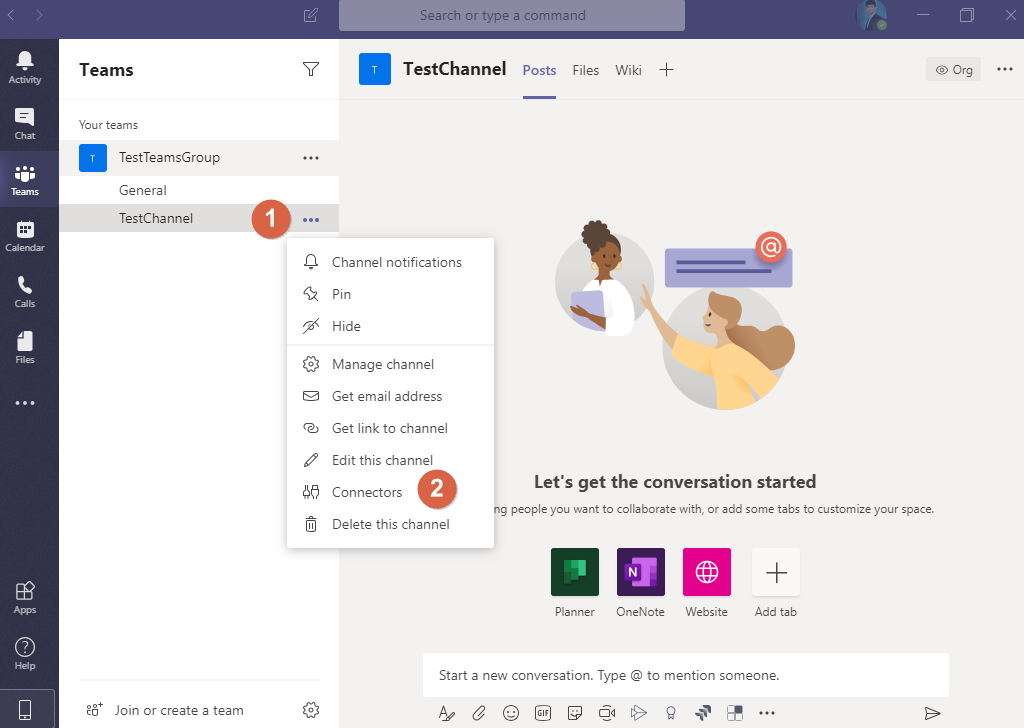
Task: Open the profile avatar menu
Action: click(x=871, y=15)
